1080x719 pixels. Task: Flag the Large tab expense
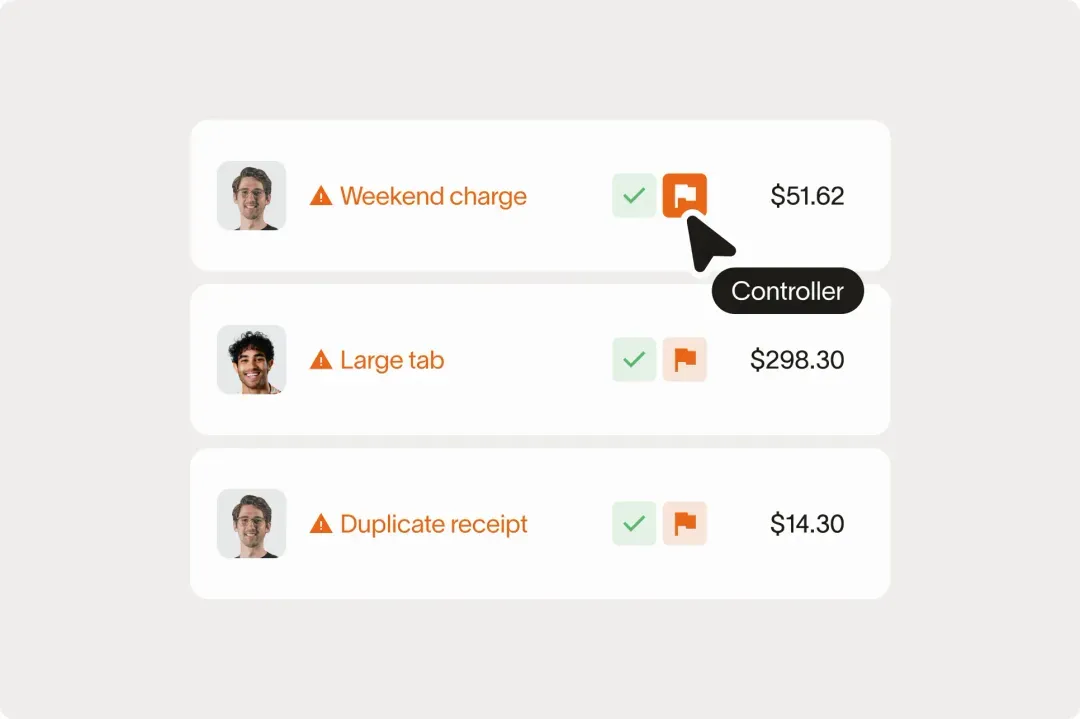685,360
